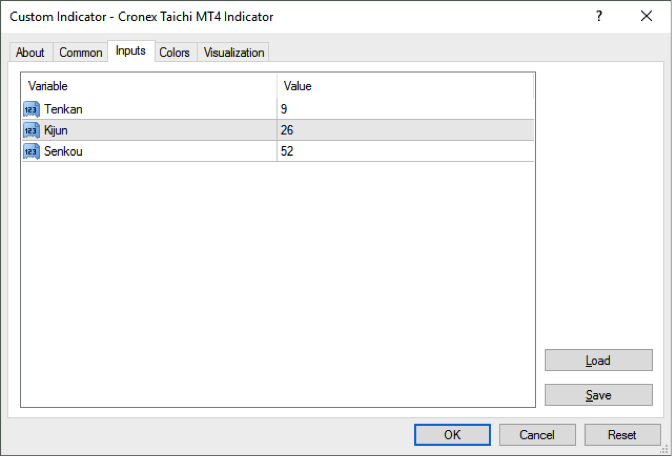Image resolution: width=672 pixels, height=457 pixels.
Task: Click the Value column header
Action: 405,86
